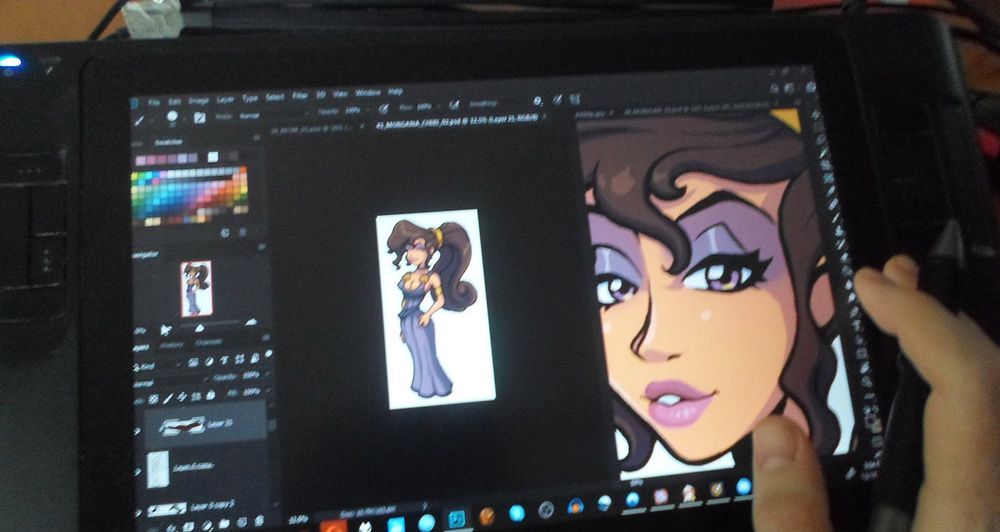Create new swatch icon below swatches
This screenshot has height=532, width=1000.
[224, 233]
